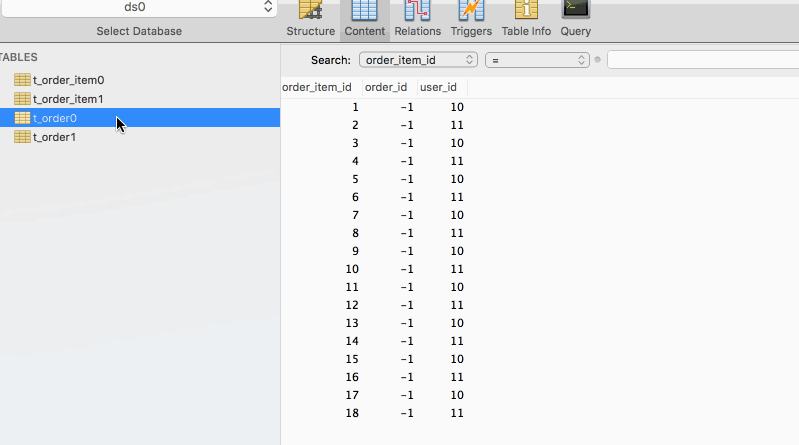Screen dimensions: 799x445
Task: Open the order_item_id search field dropdown
Action: [418, 60]
